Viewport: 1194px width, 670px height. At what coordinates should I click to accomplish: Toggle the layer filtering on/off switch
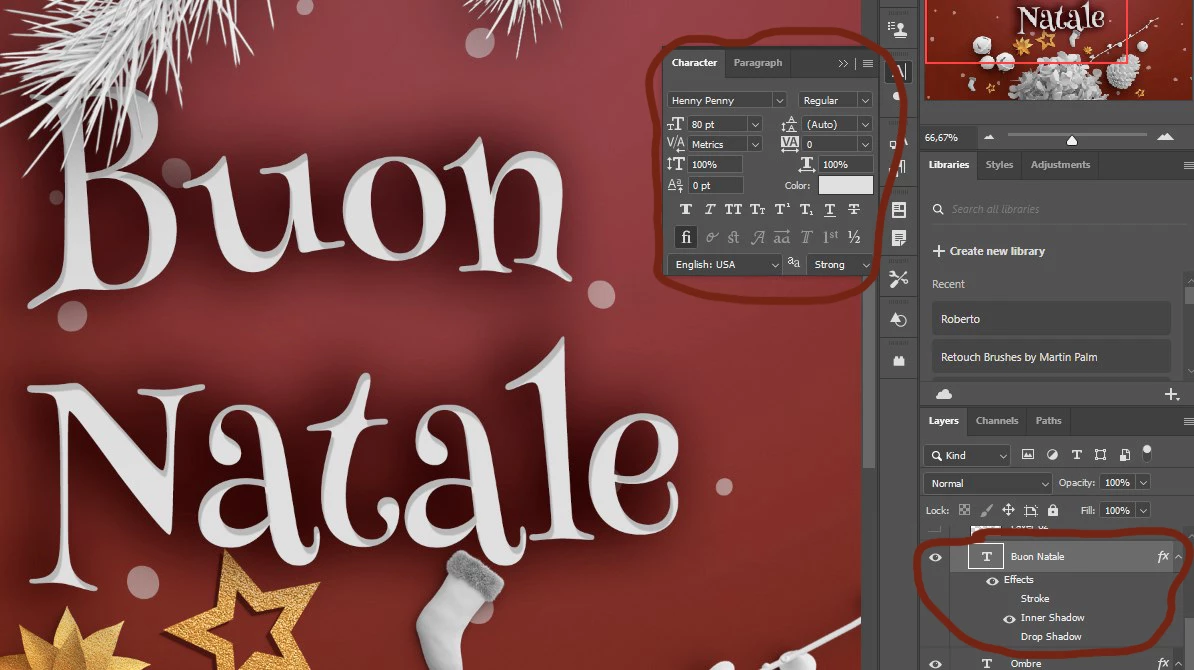click(x=1147, y=453)
